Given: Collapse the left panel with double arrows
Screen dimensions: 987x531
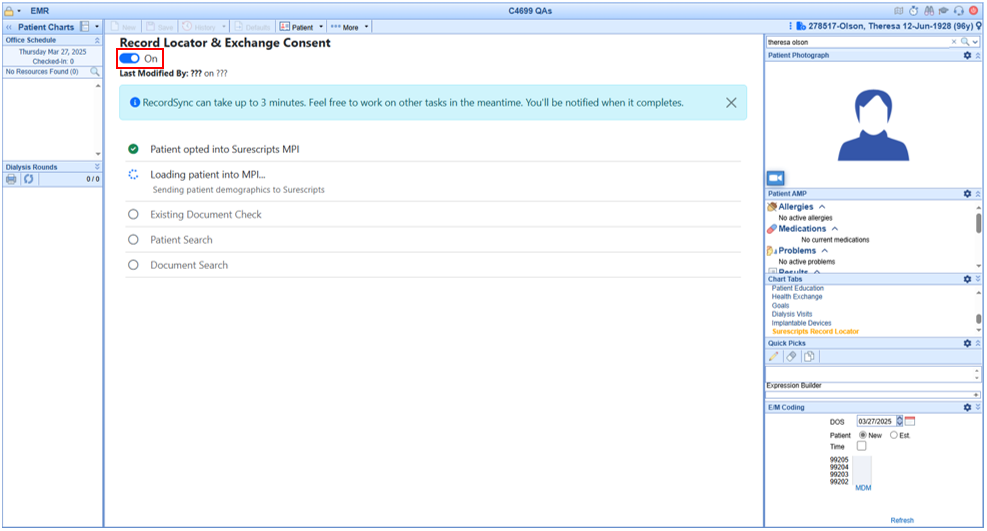Looking at the screenshot, I should (9, 27).
